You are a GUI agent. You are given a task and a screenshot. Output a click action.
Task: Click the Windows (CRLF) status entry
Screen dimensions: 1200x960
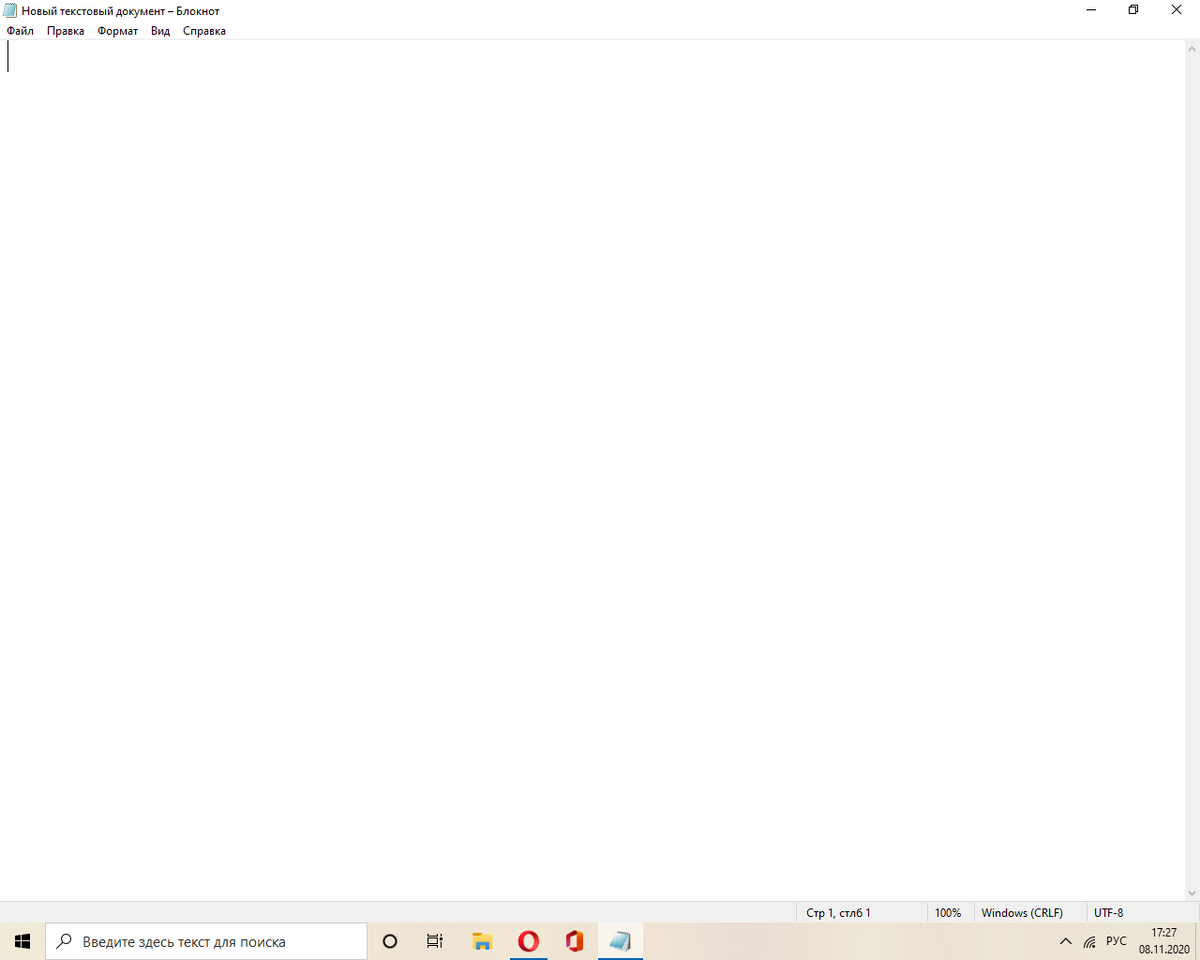pos(1021,912)
